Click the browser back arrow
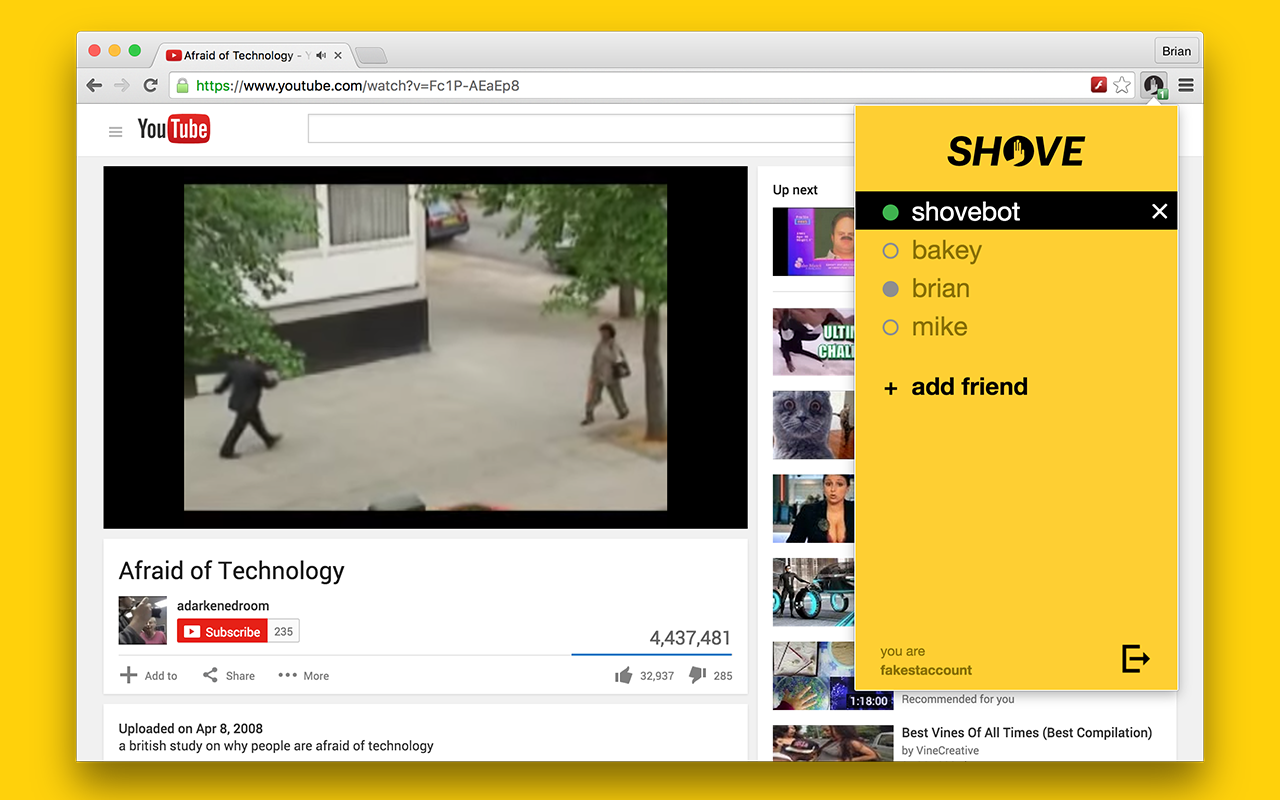 click(94, 85)
